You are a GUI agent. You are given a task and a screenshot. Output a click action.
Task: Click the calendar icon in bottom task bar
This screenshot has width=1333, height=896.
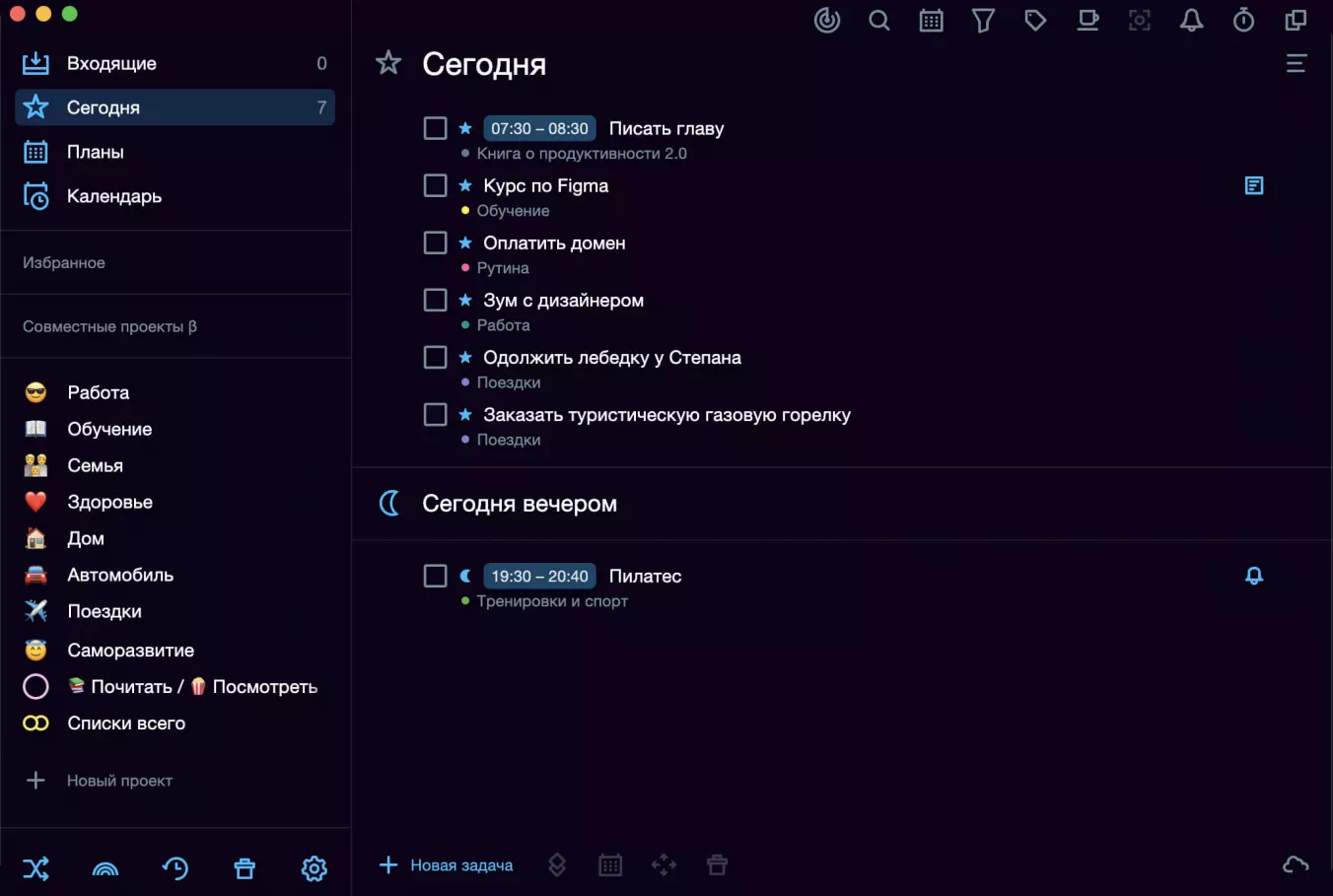[610, 864]
